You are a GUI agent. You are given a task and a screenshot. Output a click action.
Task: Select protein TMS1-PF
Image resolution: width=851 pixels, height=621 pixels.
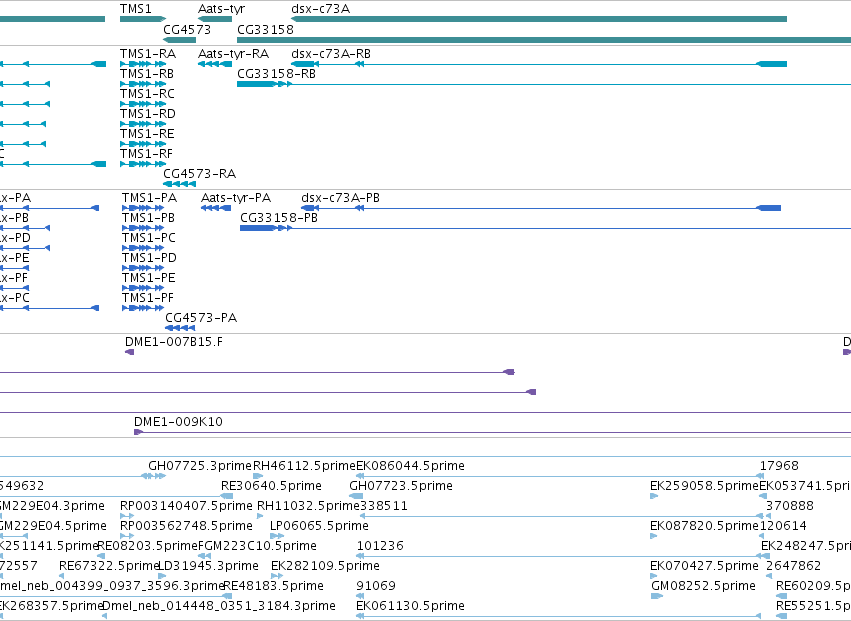[148, 299]
